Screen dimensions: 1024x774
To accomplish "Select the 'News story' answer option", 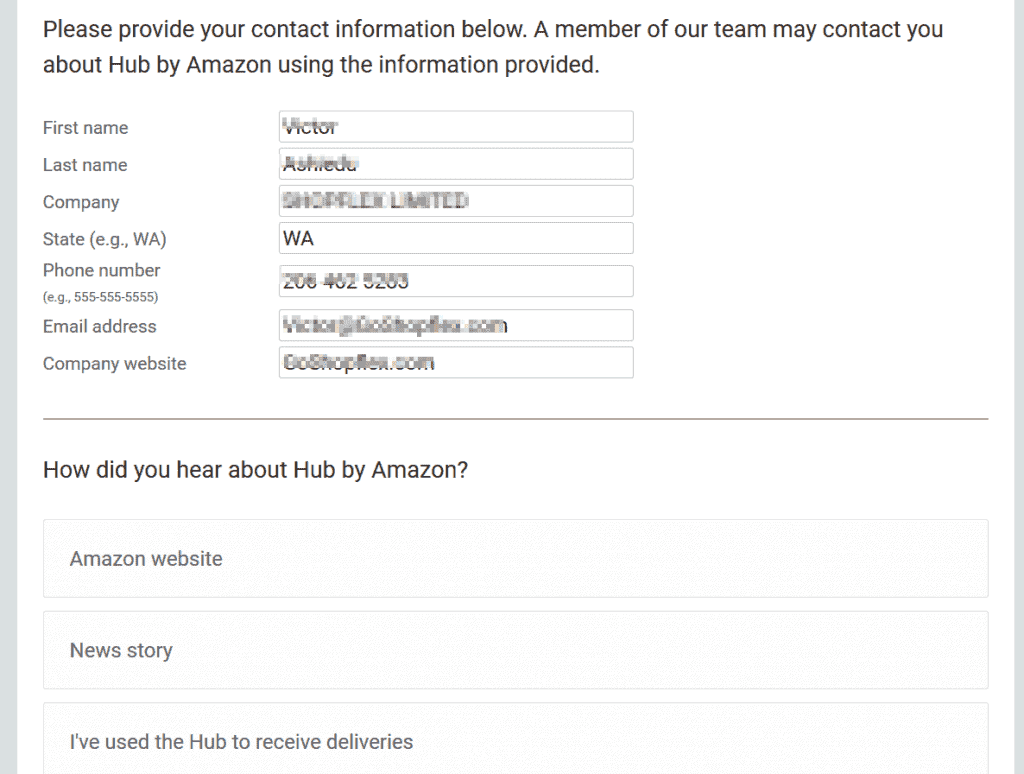I will pos(516,650).
